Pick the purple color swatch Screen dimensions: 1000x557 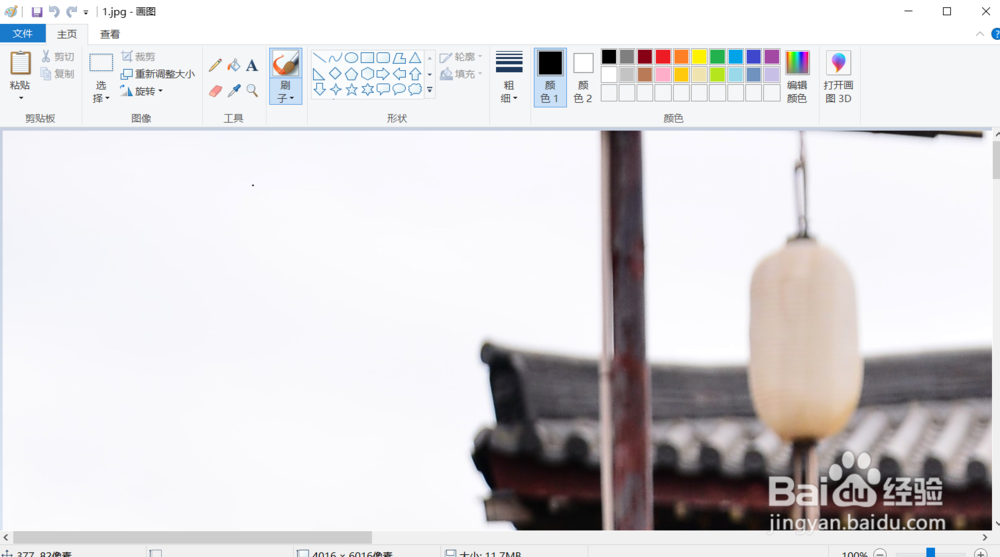coord(772,57)
